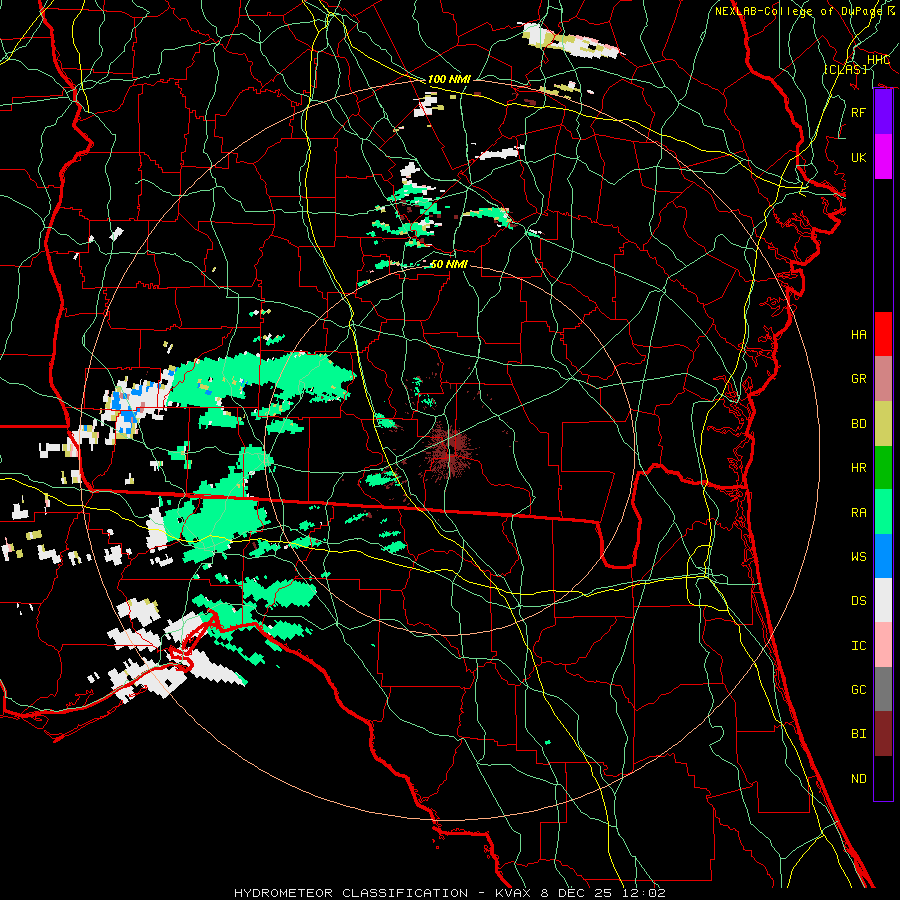
Task: Click the 'RA' legend label
Action: pos(859,513)
